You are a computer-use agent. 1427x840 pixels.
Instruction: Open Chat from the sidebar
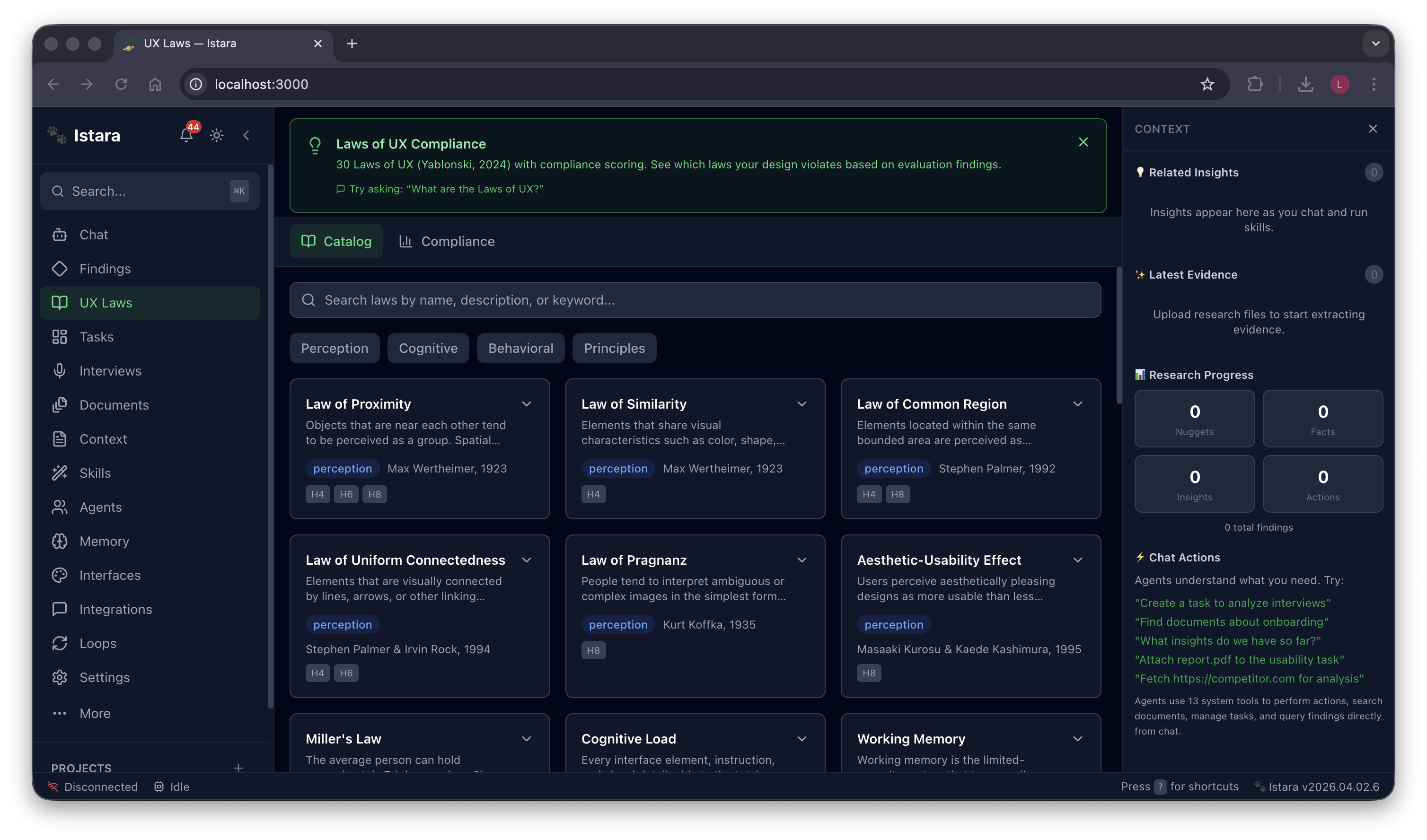(x=93, y=235)
